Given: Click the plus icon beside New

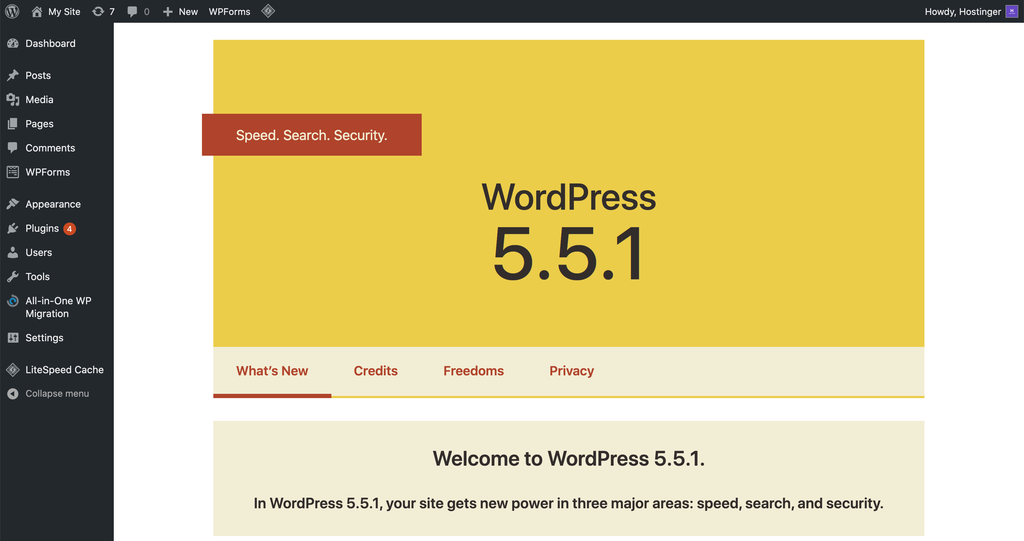Looking at the screenshot, I should (x=168, y=11).
